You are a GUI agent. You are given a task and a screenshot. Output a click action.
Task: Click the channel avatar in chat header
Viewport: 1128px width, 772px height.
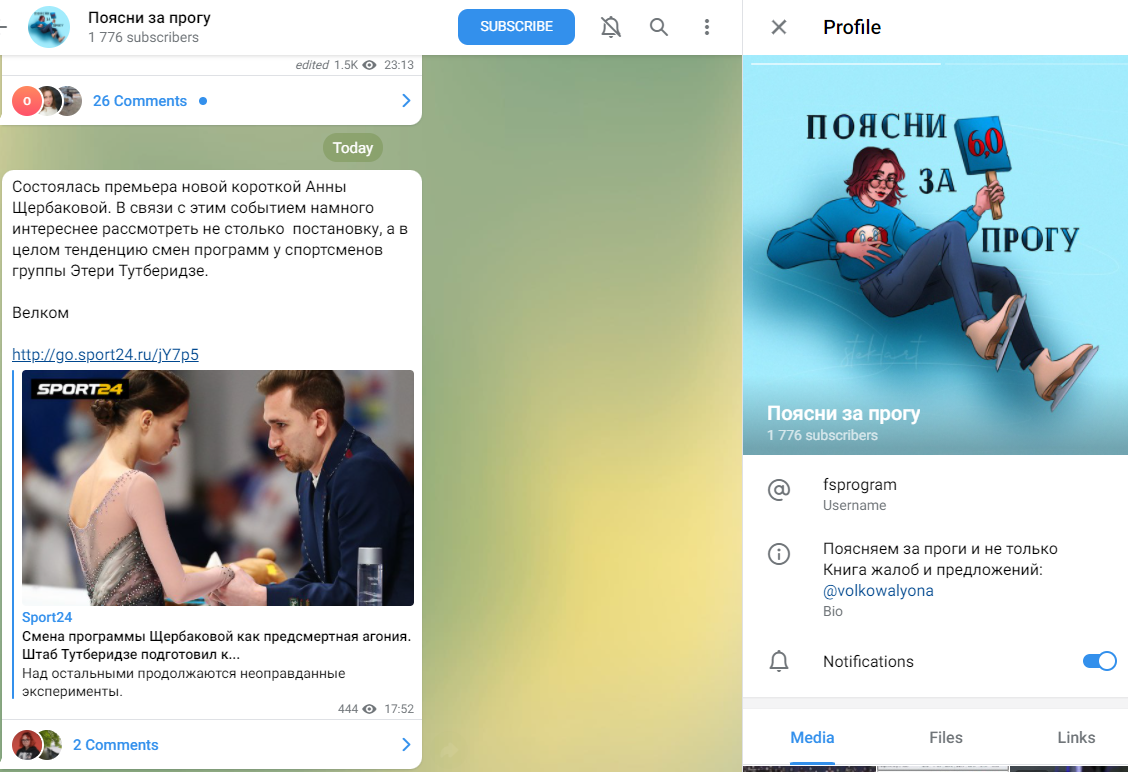(49, 27)
